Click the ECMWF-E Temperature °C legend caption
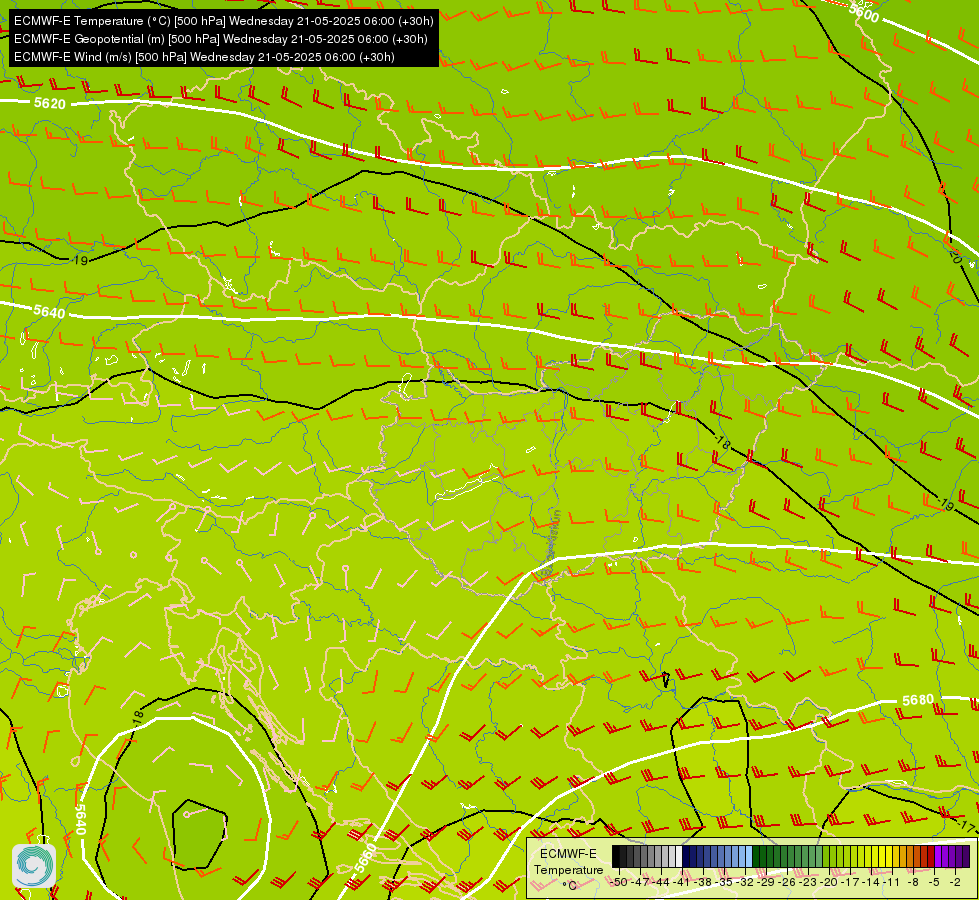 click(568, 869)
